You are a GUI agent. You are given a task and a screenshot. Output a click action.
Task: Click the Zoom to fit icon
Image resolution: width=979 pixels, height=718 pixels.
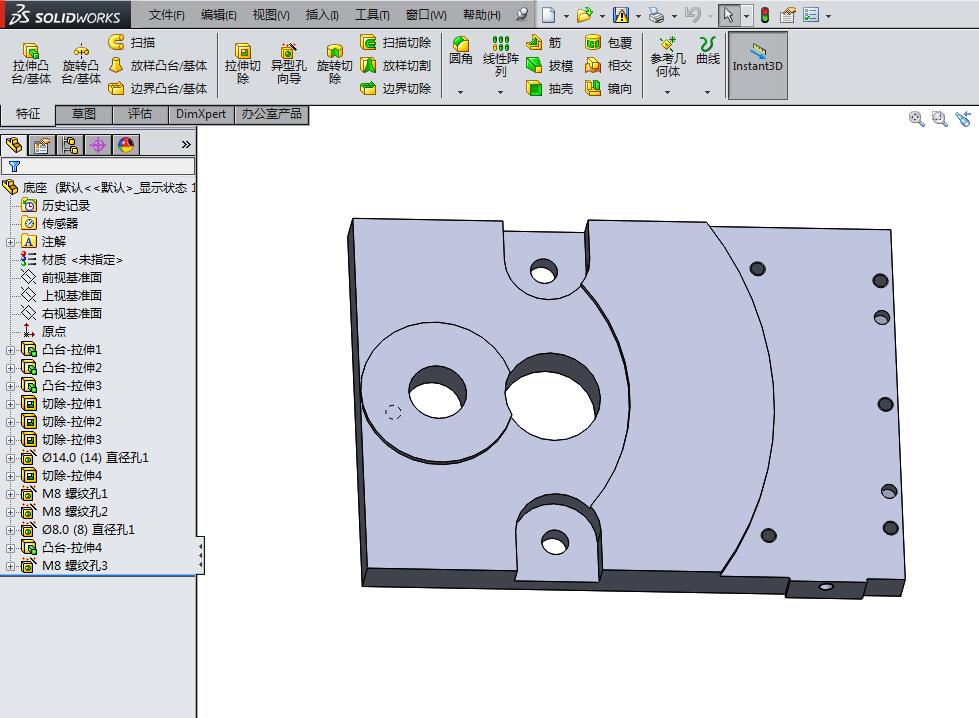[x=916, y=119]
